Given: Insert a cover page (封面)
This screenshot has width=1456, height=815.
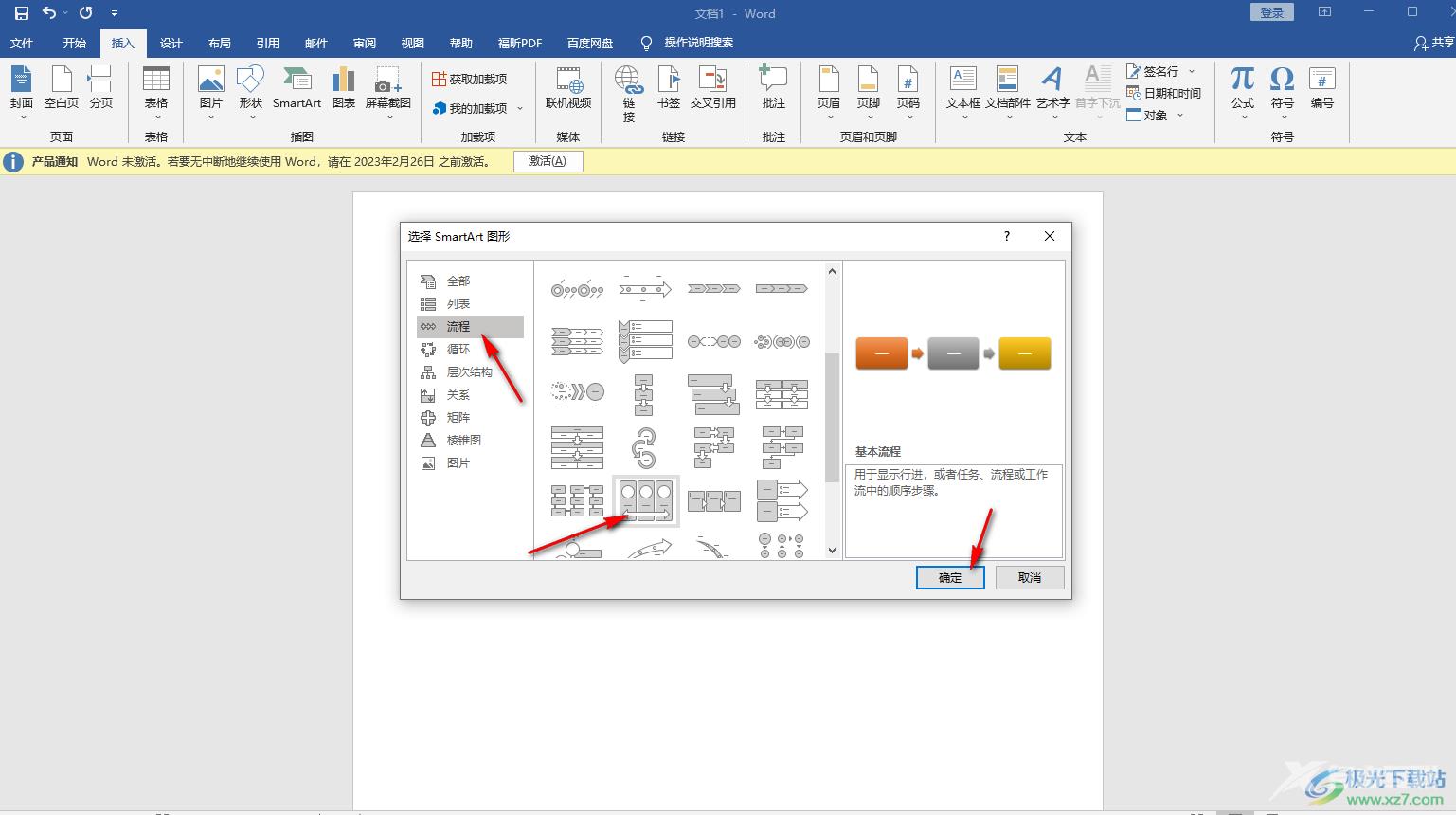Looking at the screenshot, I should point(22,92).
